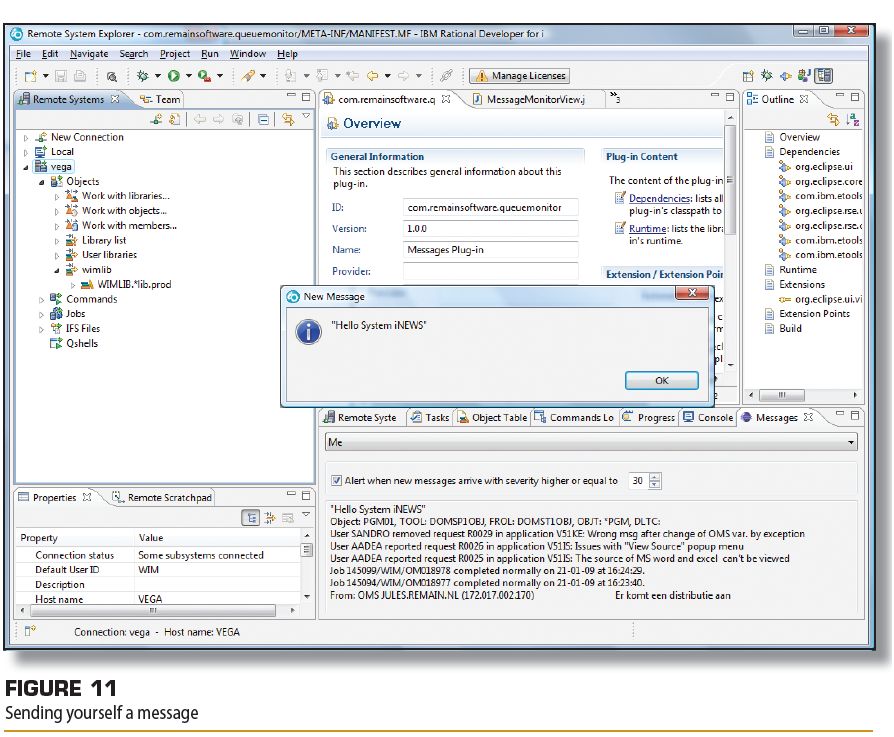Click OK in the New Message dialog
This screenshot has height=737, width=894.
click(661, 380)
